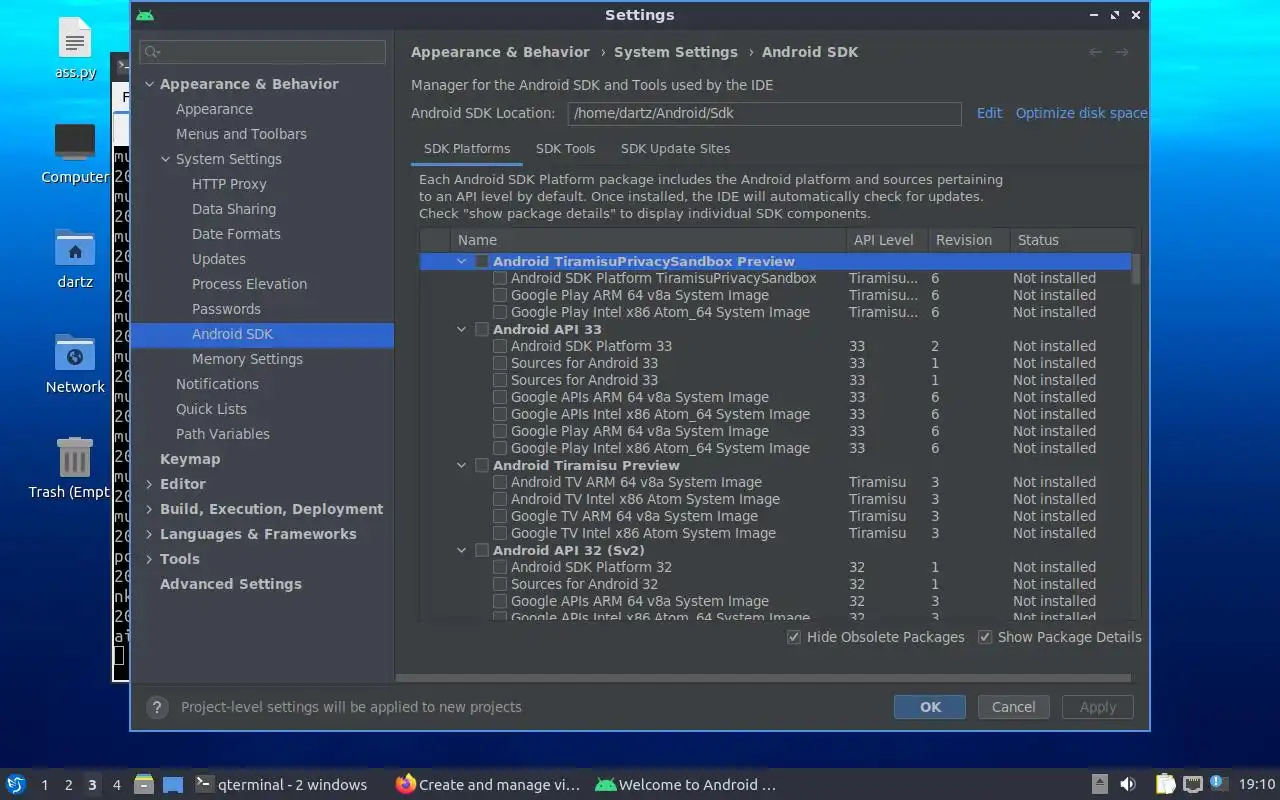Switch to workspace 4 in taskbar
Viewport: 1280px width, 800px height.
coord(116,785)
